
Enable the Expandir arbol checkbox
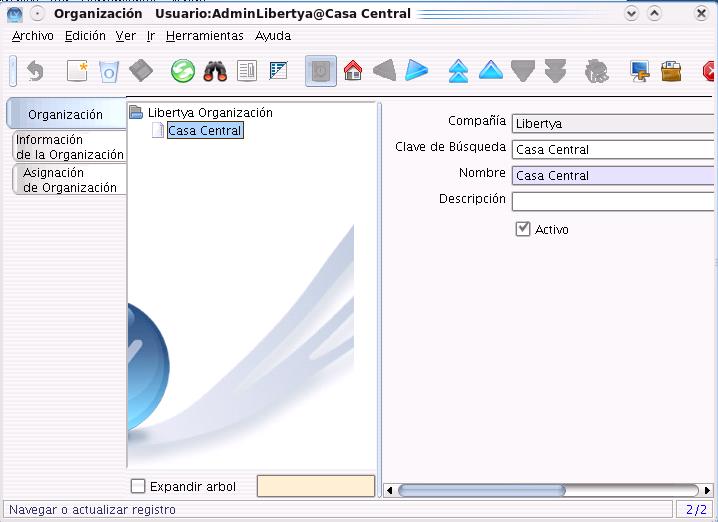(139, 487)
